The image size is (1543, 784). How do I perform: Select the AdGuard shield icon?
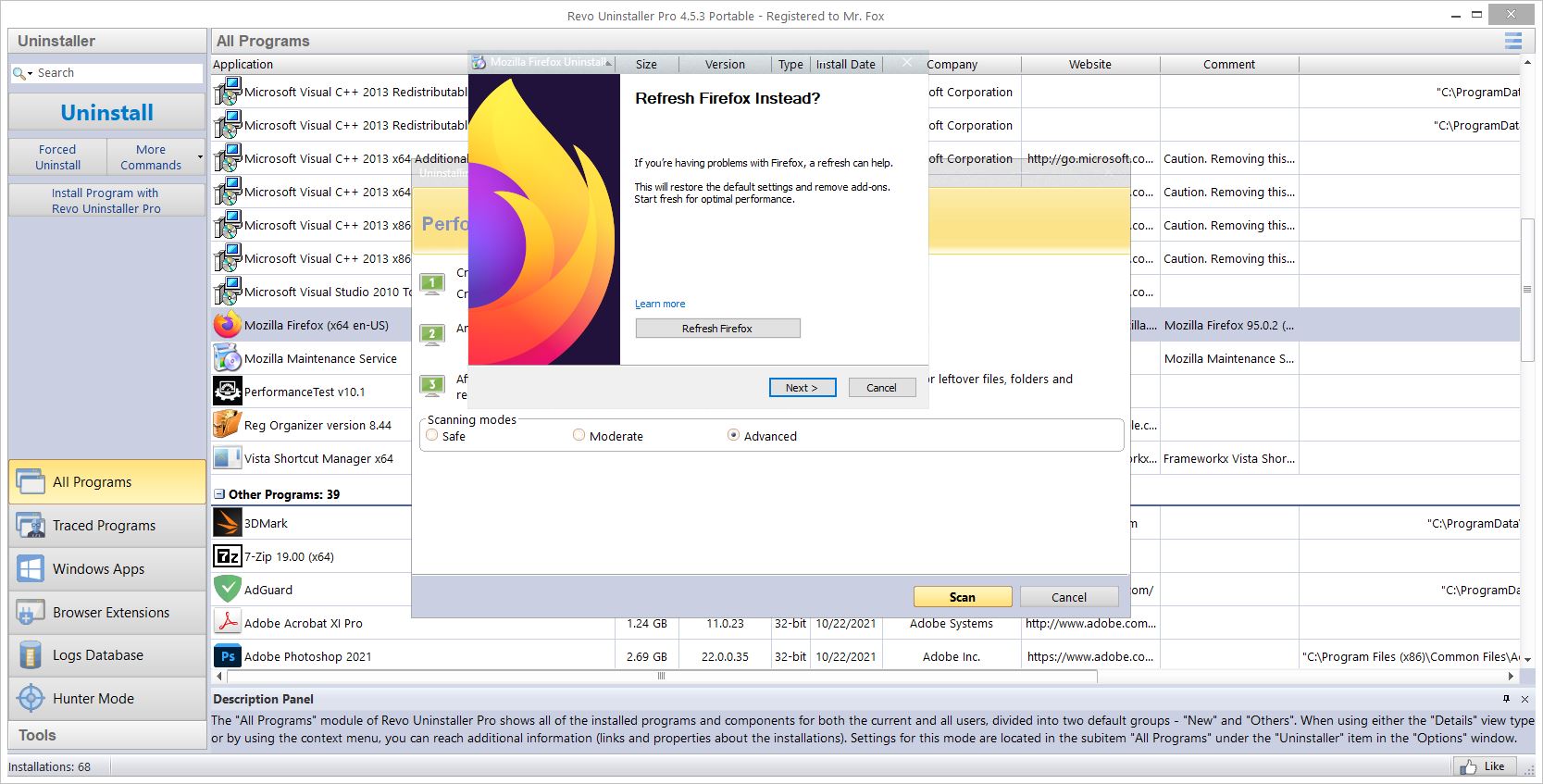[x=227, y=590]
